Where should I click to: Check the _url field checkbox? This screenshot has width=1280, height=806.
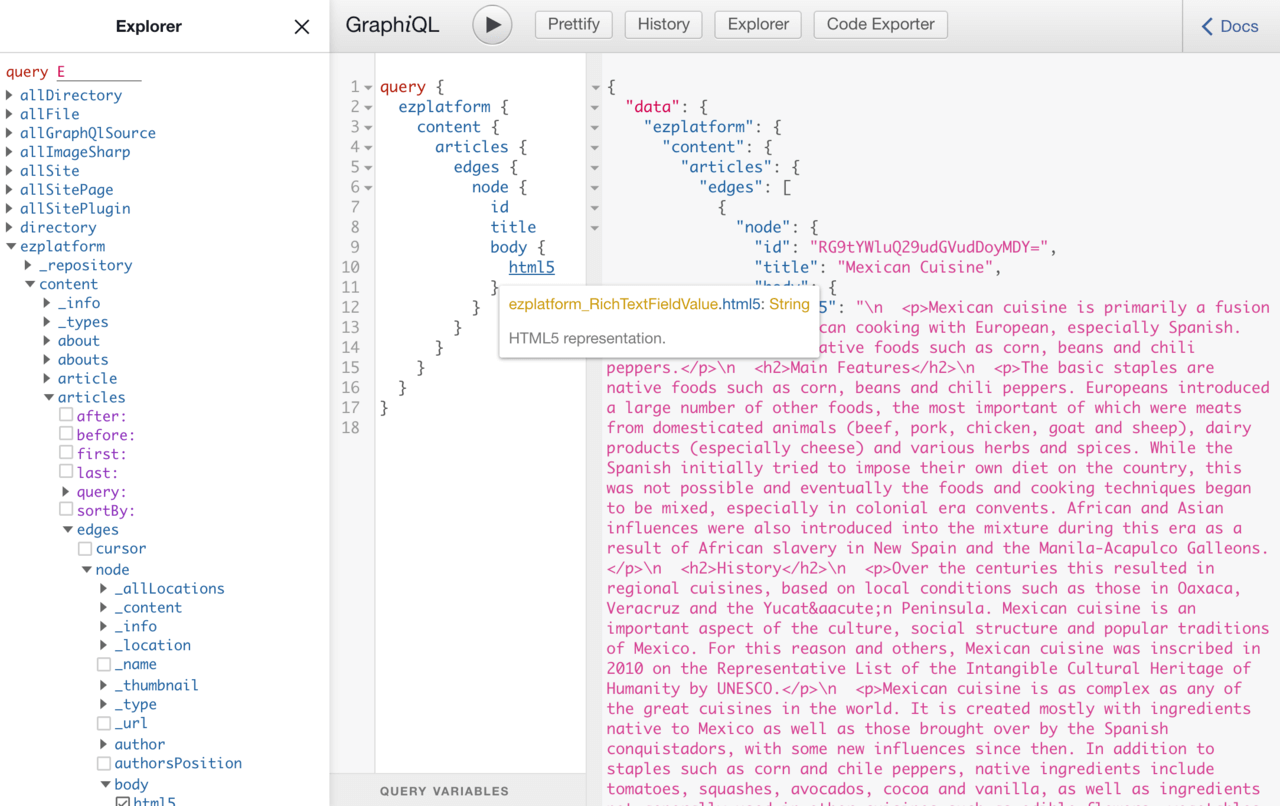104,723
